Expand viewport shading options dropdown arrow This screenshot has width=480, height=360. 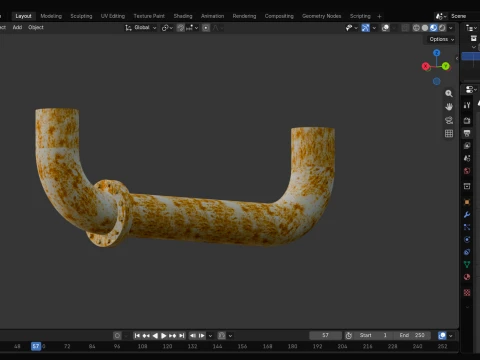click(451, 28)
